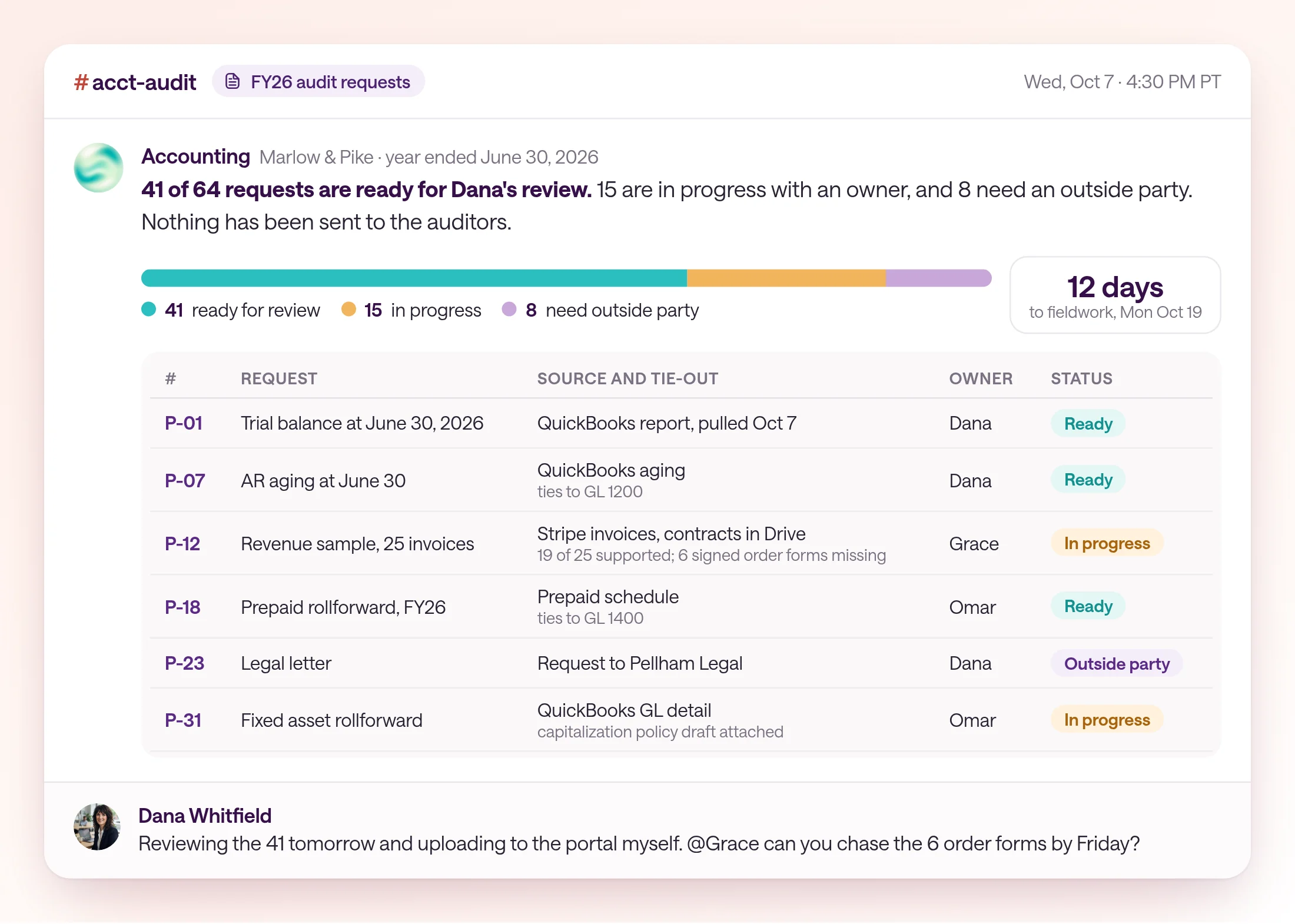Image resolution: width=1295 pixels, height=924 pixels.
Task: Click the purple legend dot for outside party
Action: coord(509,309)
